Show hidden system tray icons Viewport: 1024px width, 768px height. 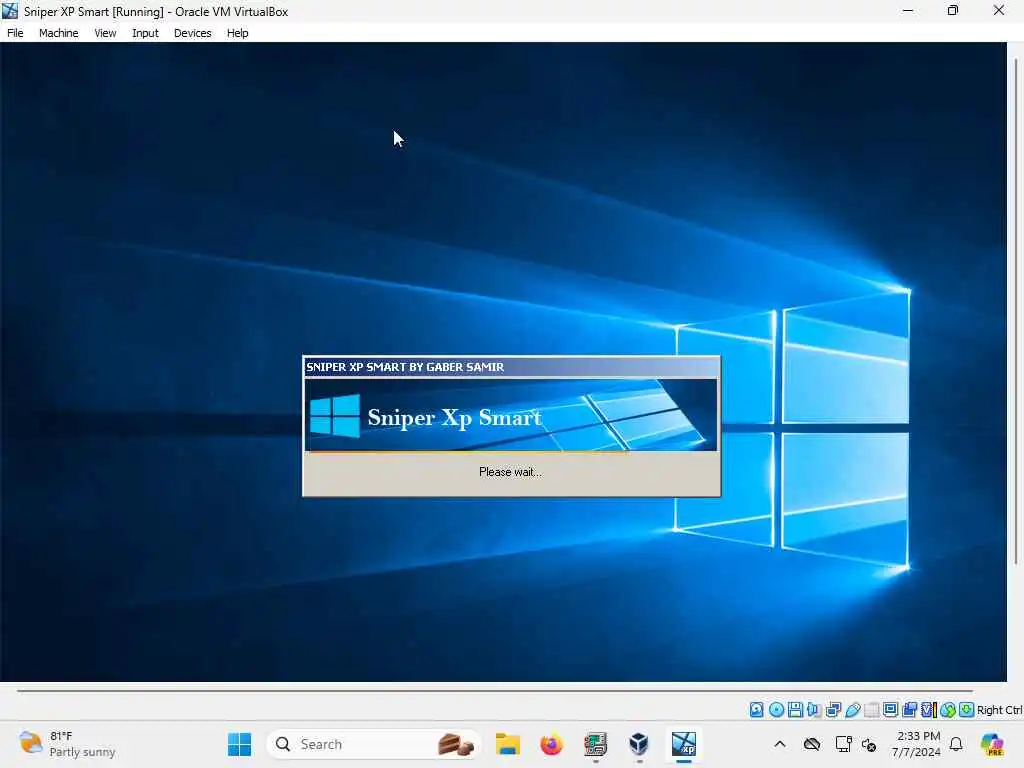tap(780, 744)
